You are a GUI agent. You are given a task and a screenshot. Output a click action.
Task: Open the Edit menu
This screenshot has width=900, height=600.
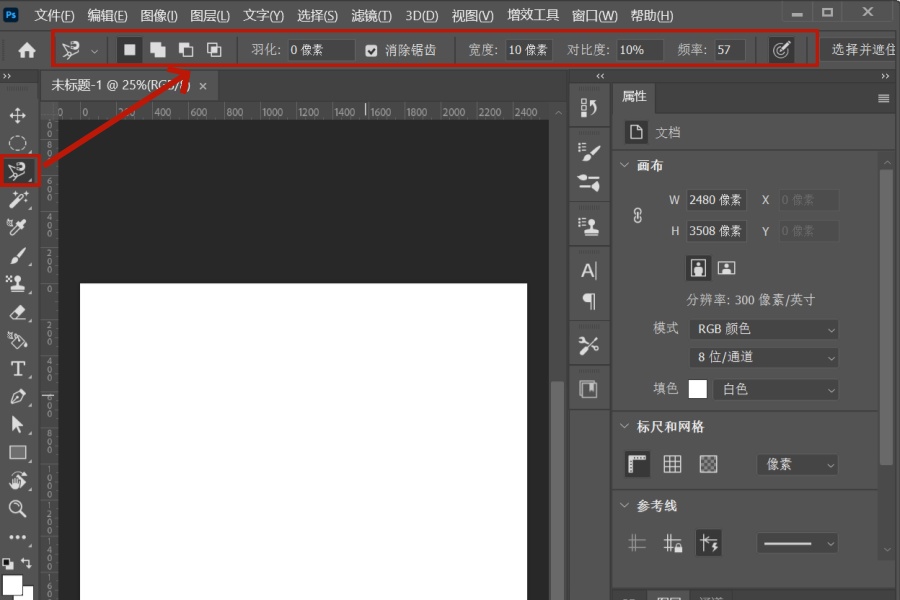pos(107,16)
